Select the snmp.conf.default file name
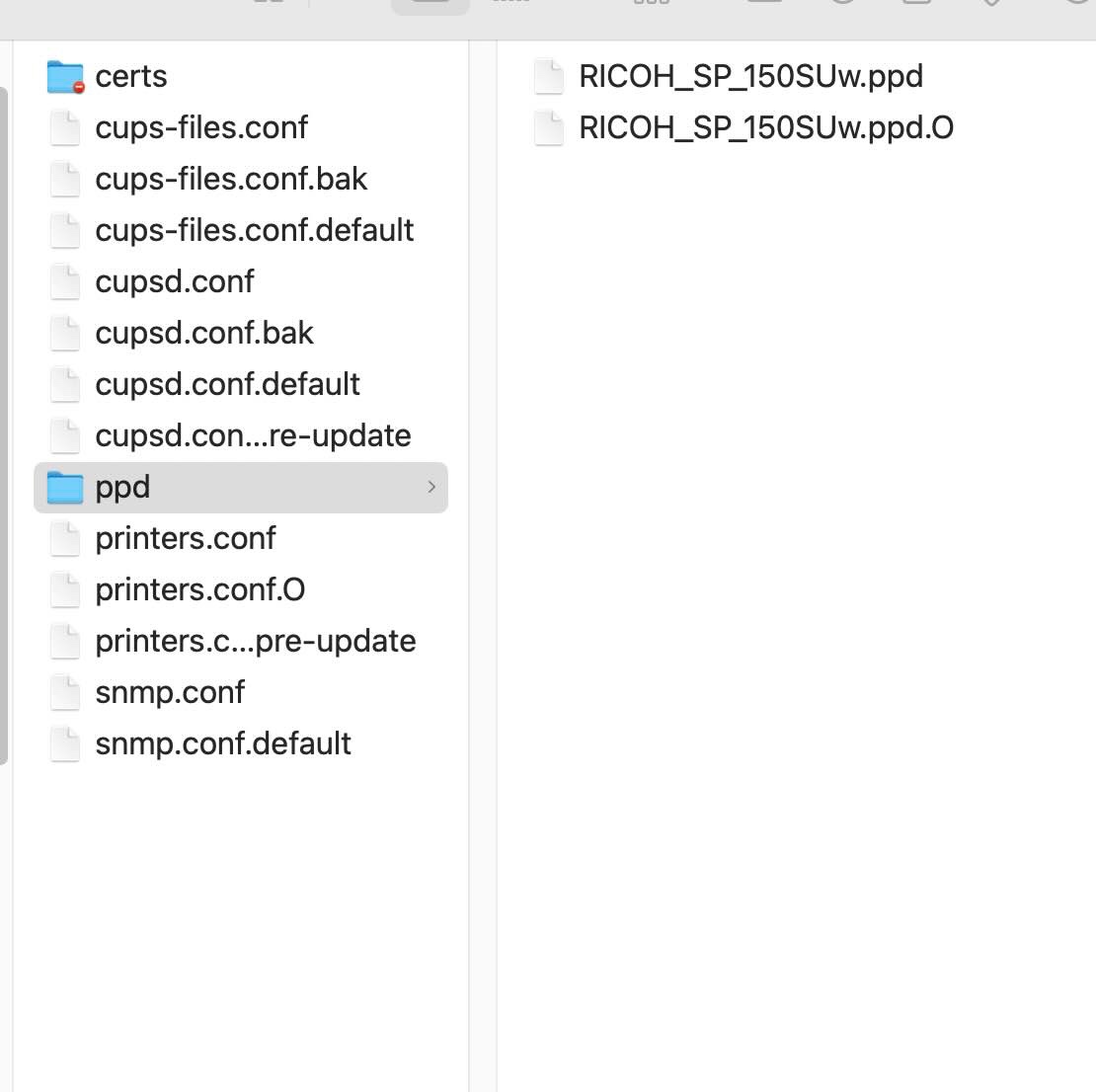Screen dimensions: 1096x1092 pyautogui.click(x=223, y=743)
